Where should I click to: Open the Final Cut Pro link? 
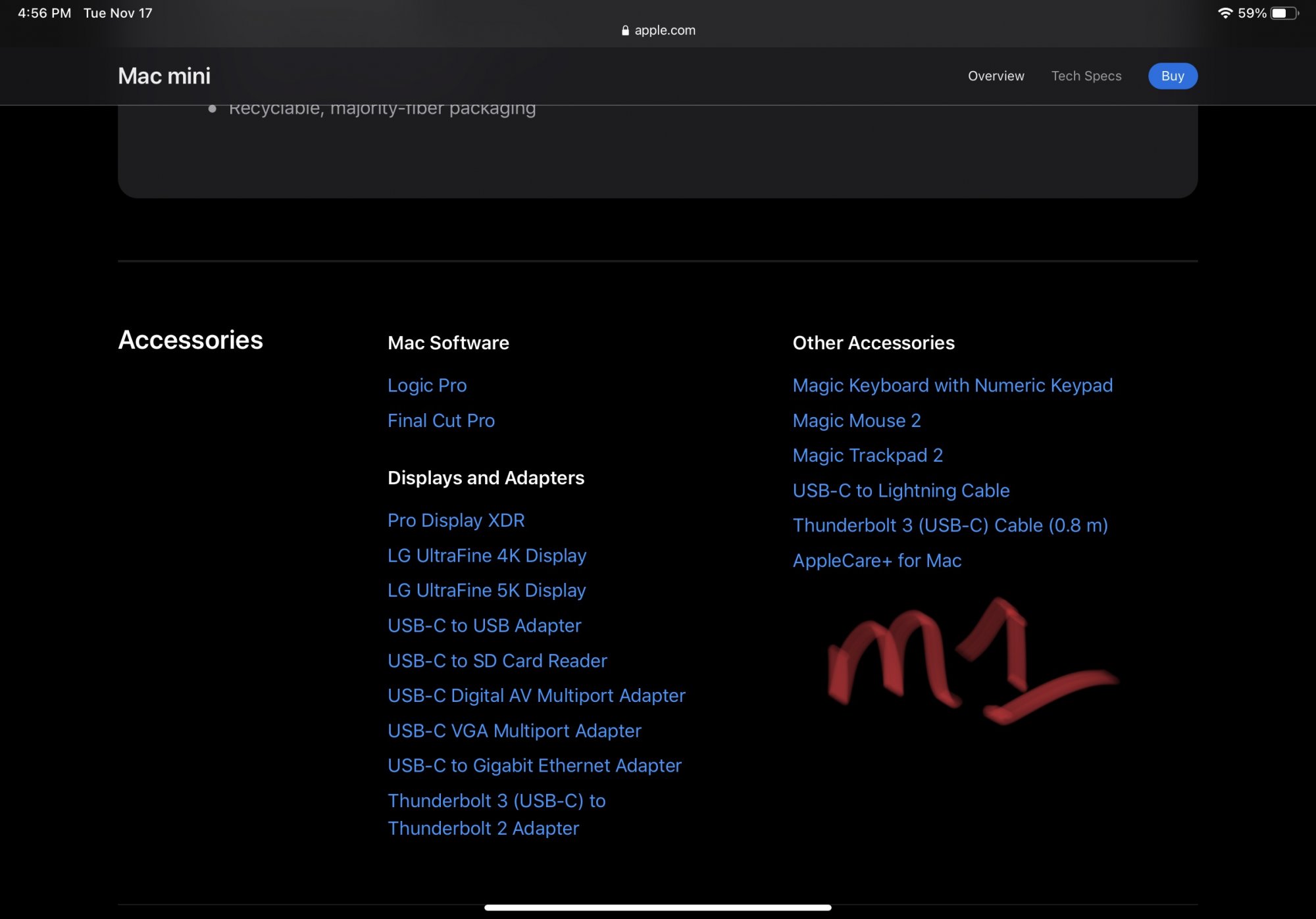[x=441, y=420]
